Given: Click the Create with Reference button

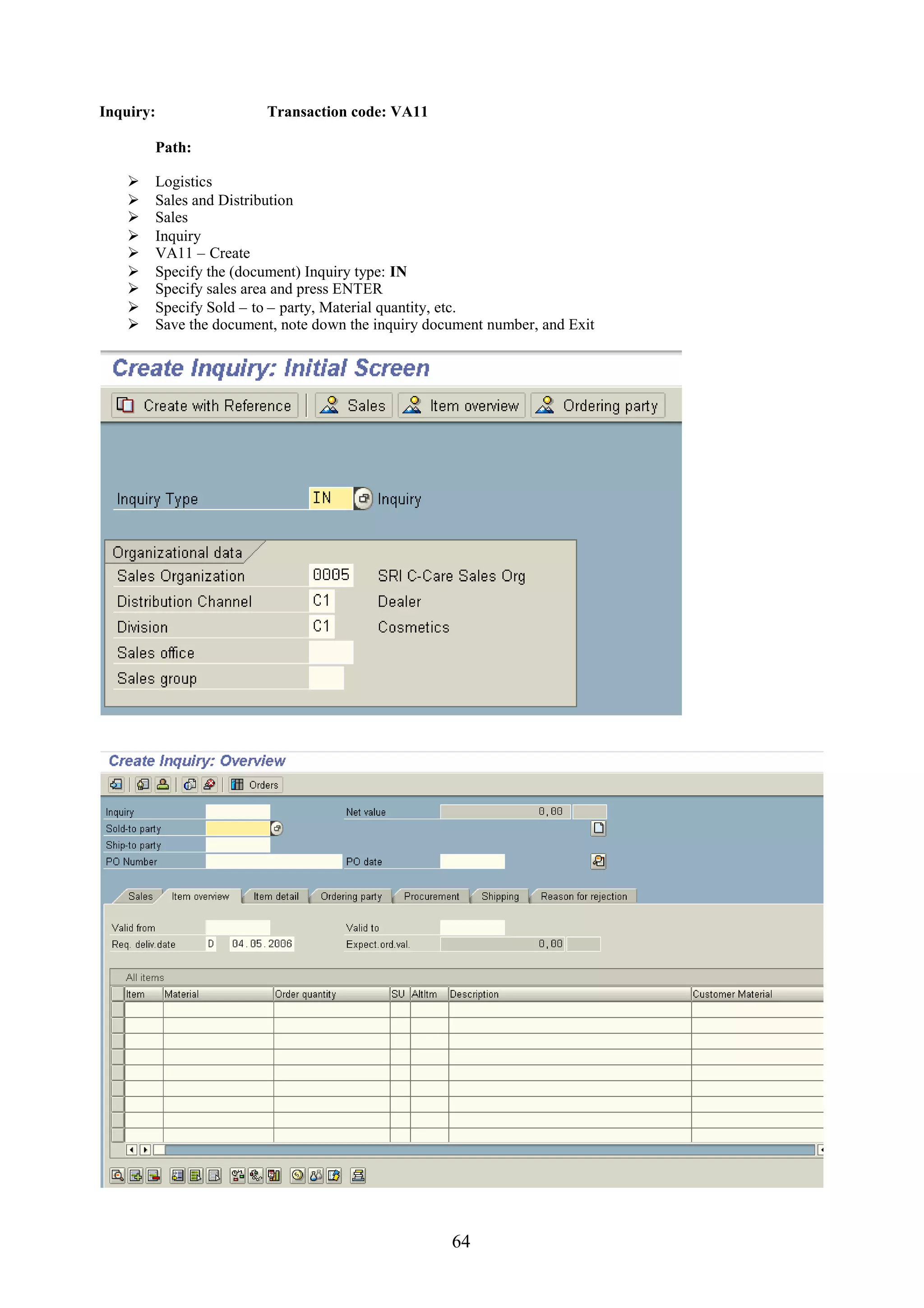Looking at the screenshot, I should pos(204,405).
